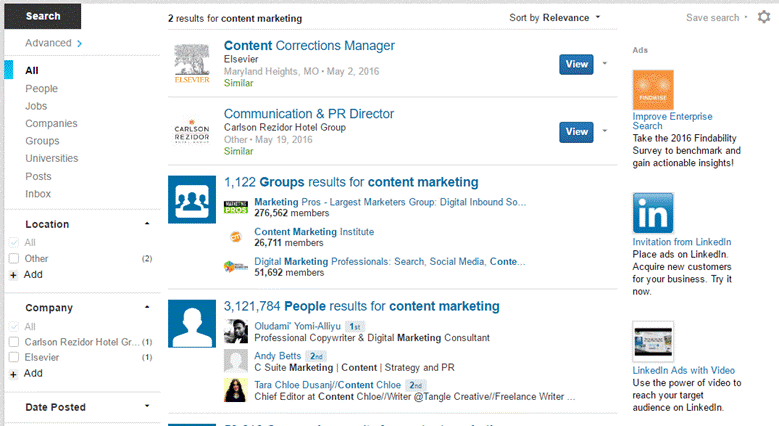Viewport: 779px width, 426px height.
Task: Open Marketing Pros group logo
Action: tap(236, 207)
